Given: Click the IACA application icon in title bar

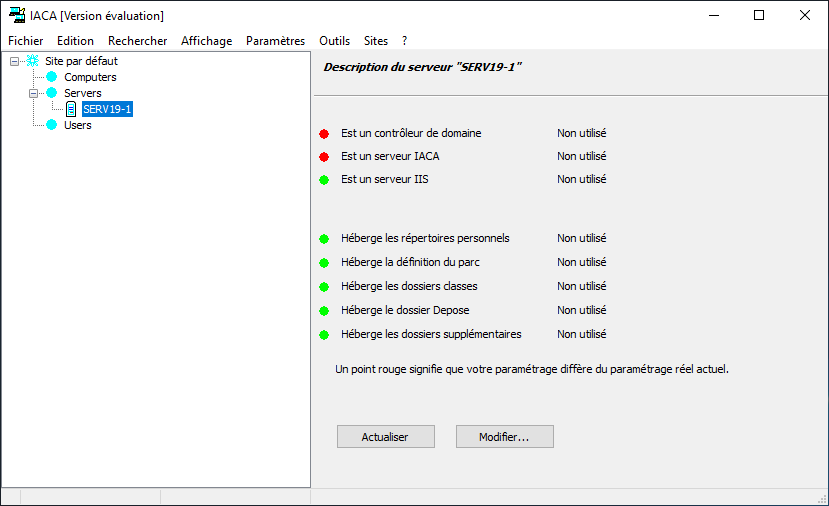Looking at the screenshot, I should point(17,15).
